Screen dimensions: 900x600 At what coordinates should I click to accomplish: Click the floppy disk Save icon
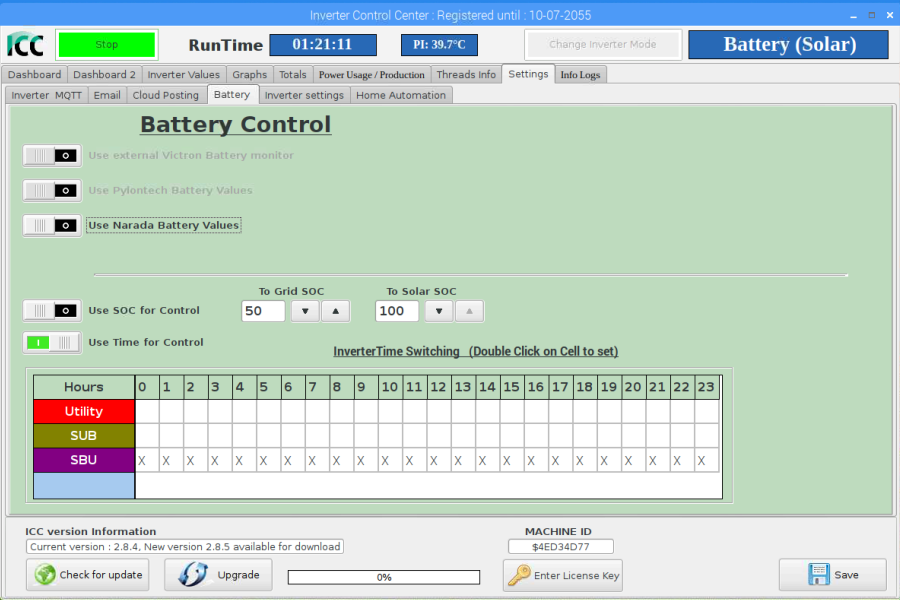click(x=818, y=575)
